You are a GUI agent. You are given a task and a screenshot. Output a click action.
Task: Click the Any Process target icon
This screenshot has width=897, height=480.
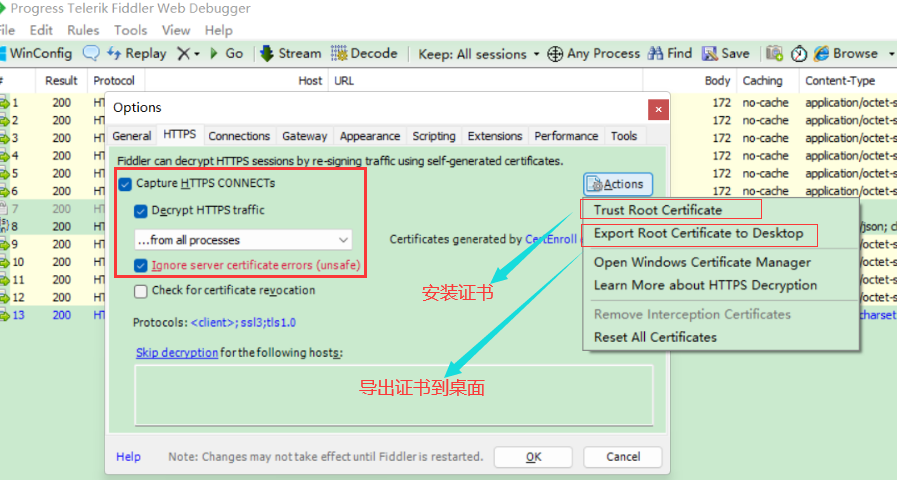[x=555, y=54]
